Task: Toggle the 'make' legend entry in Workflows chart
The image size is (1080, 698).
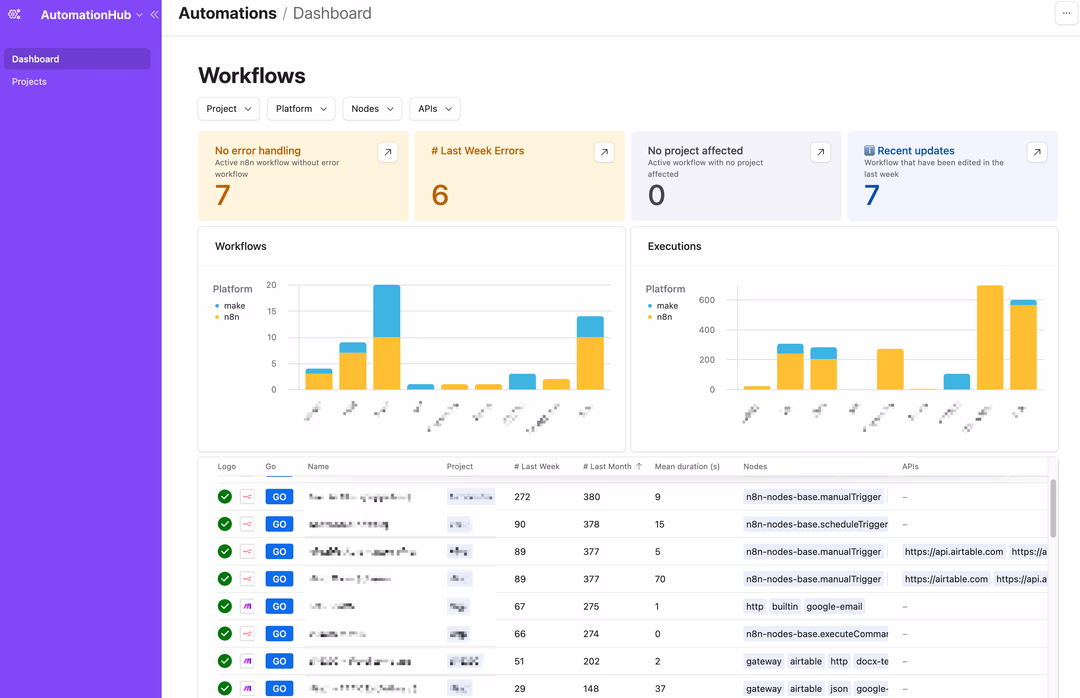Action: (234, 306)
